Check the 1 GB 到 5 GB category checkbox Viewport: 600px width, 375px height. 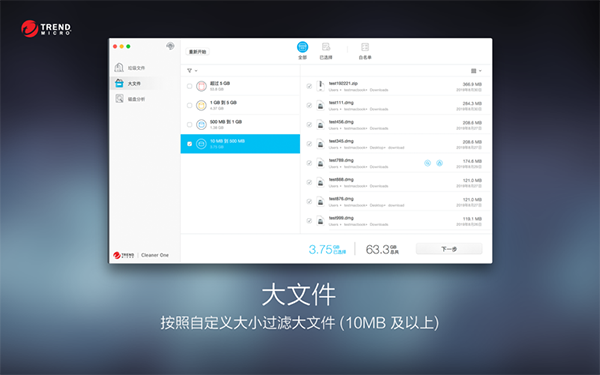pos(189,105)
